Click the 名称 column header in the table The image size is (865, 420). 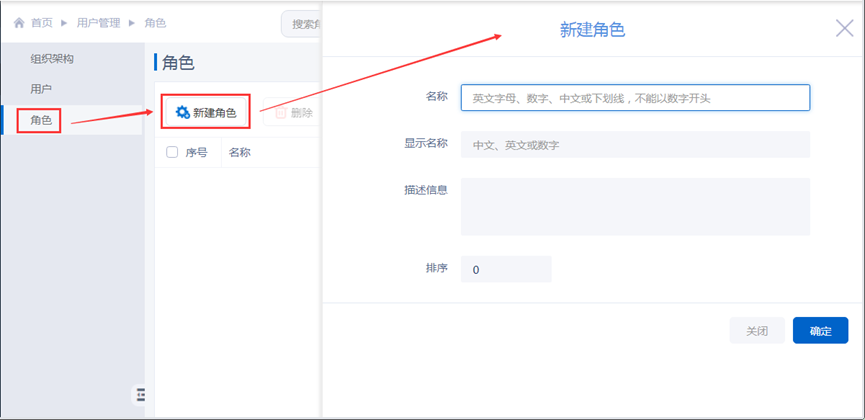tap(239, 153)
